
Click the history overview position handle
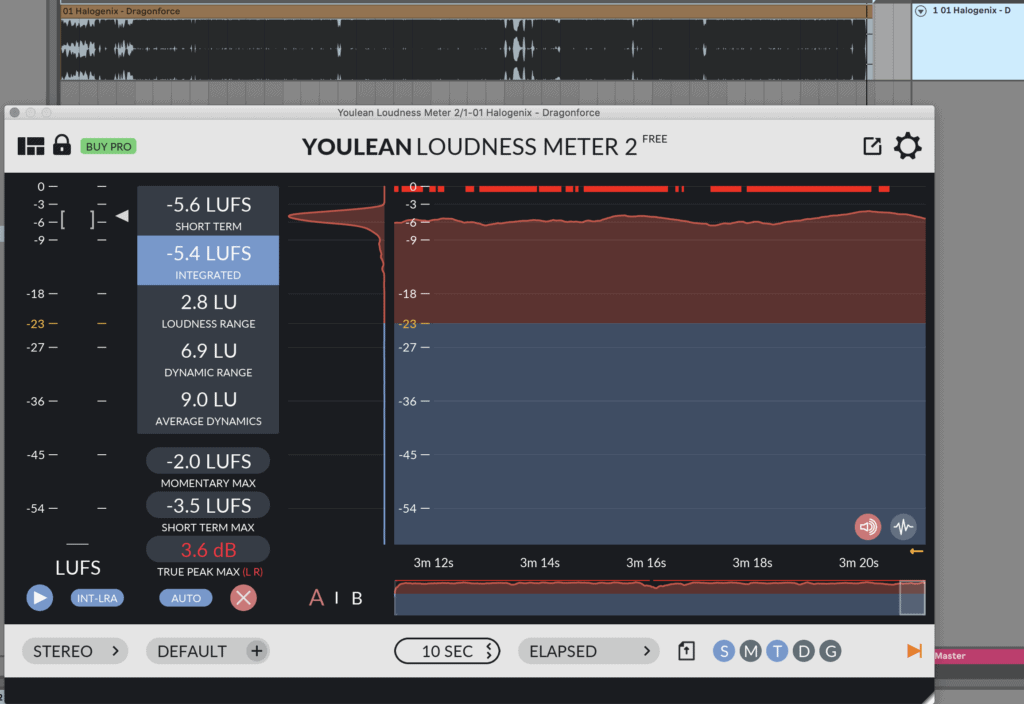click(912, 597)
